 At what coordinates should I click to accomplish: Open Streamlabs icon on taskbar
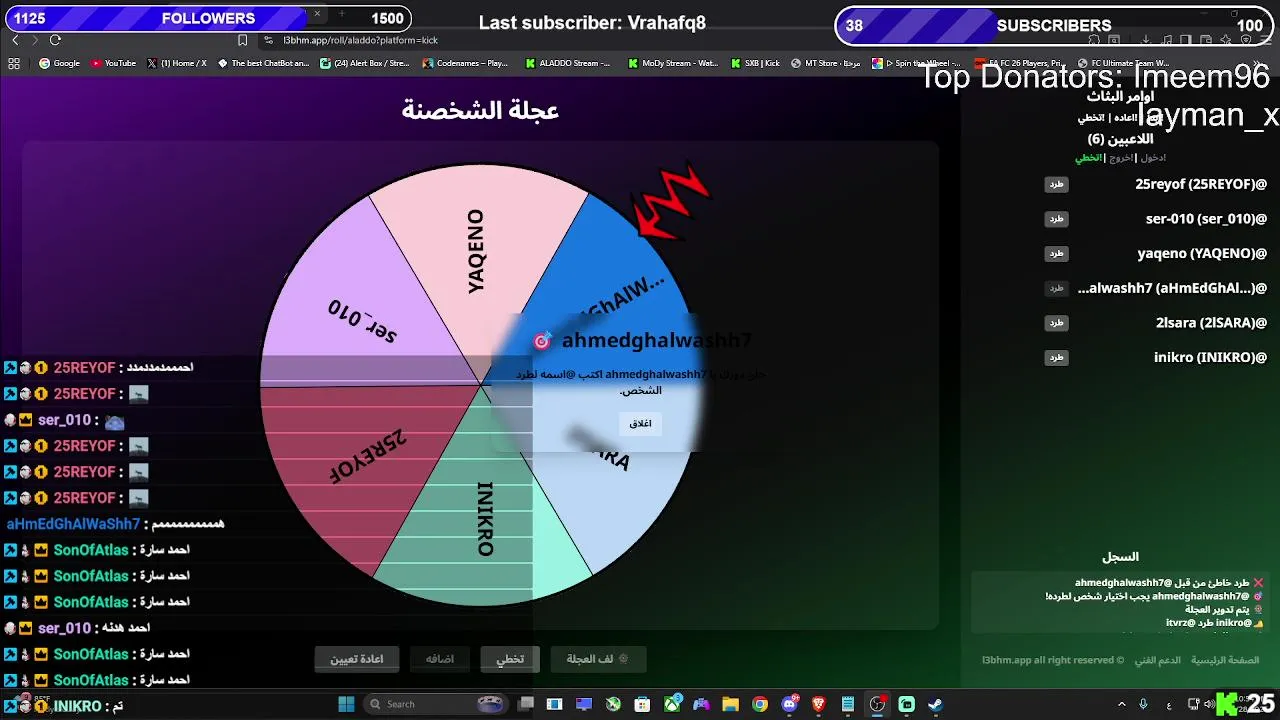[x=906, y=704]
